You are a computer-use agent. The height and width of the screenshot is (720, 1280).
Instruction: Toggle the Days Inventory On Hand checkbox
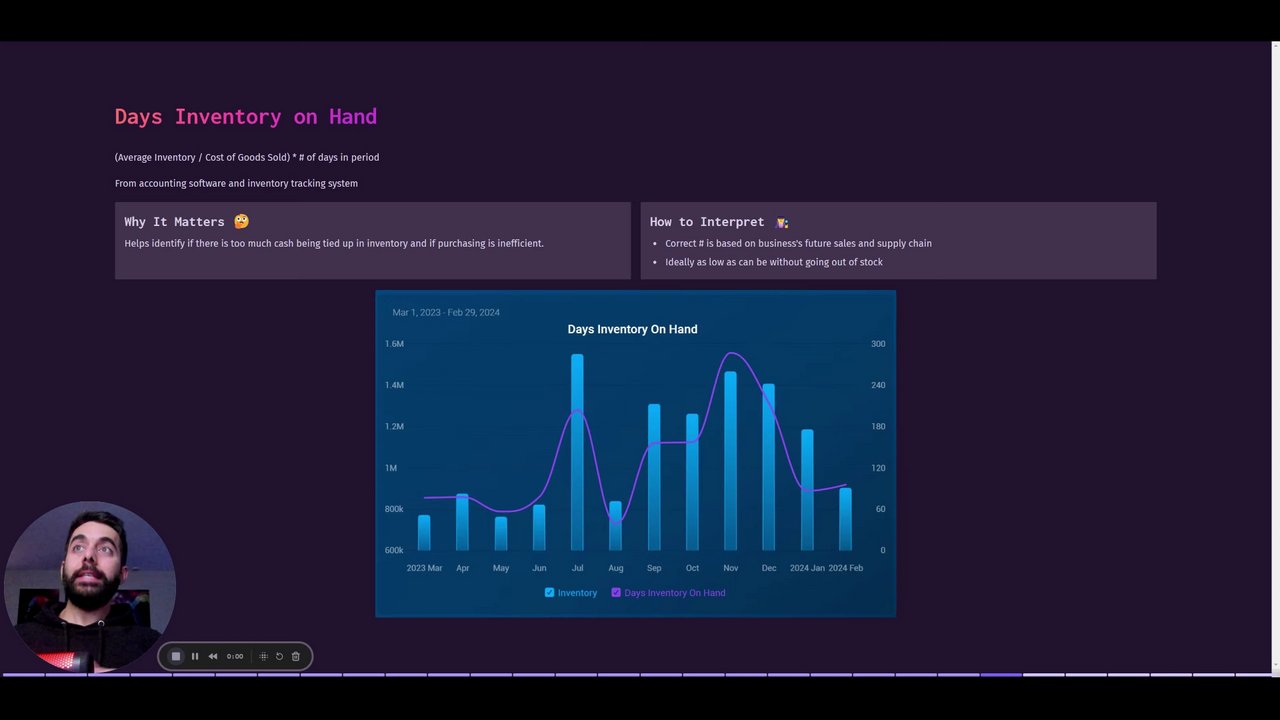pyautogui.click(x=616, y=592)
